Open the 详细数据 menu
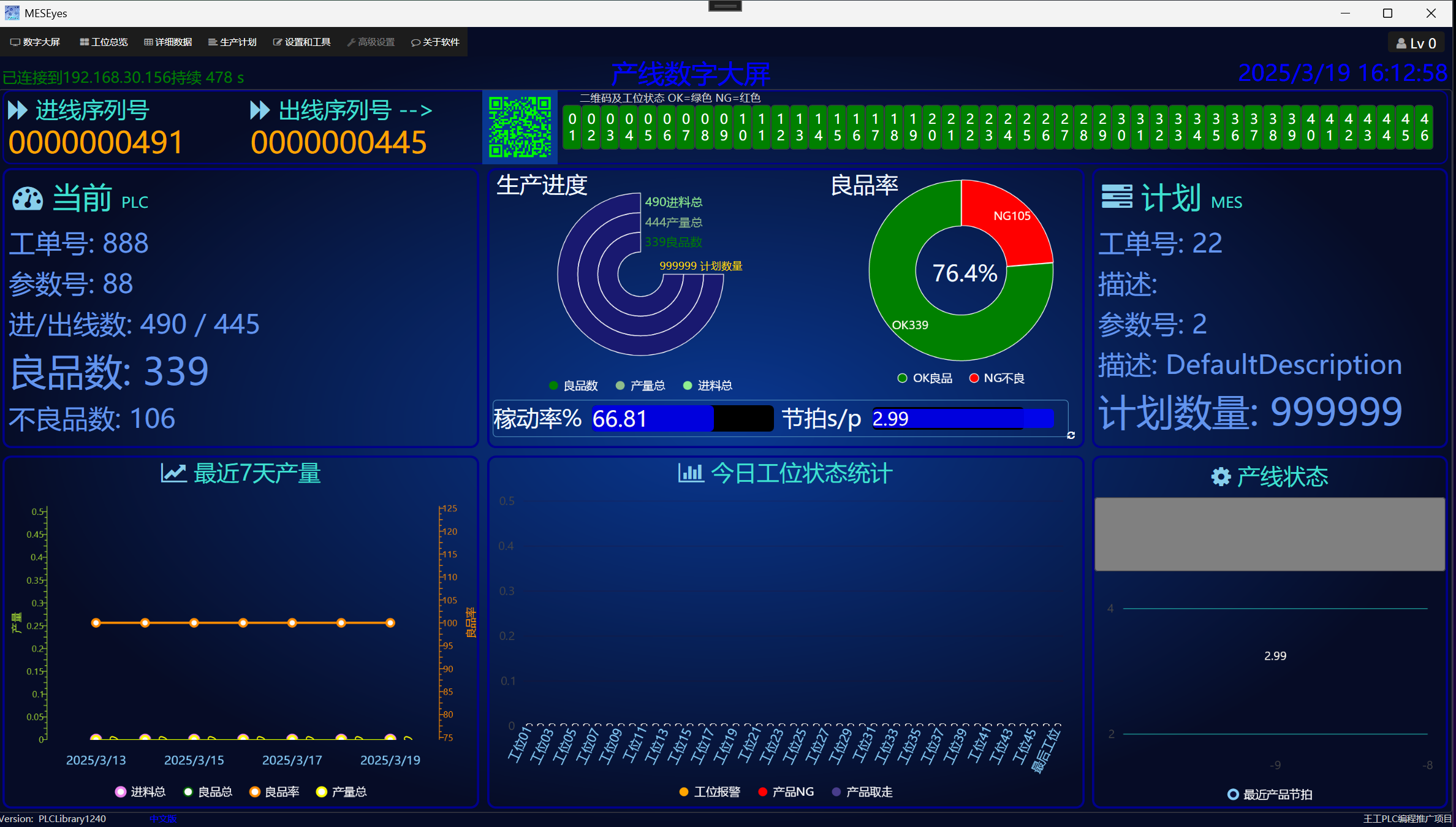Viewport: 1456px width, 827px height. (169, 42)
